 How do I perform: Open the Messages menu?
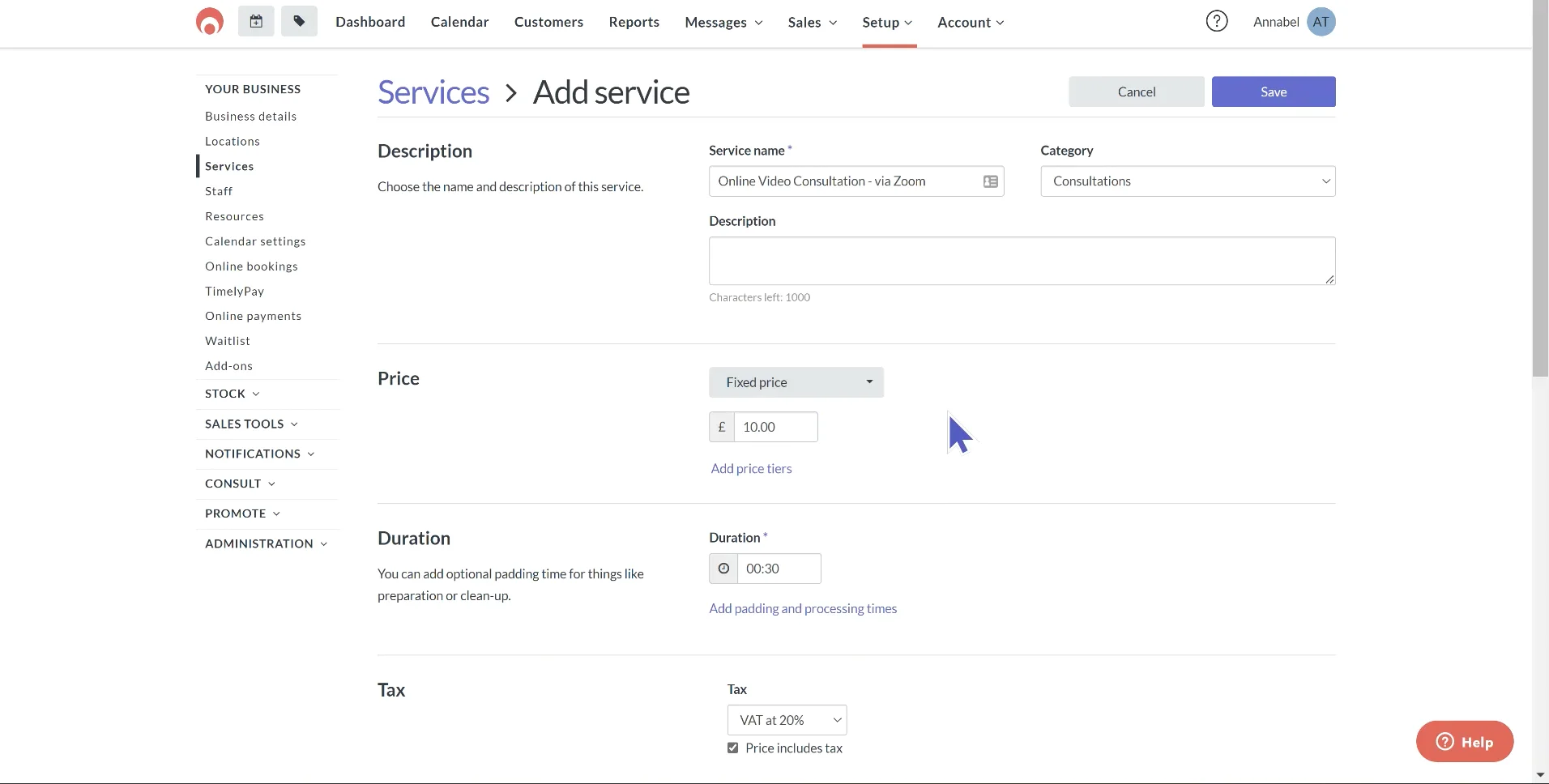tap(723, 22)
